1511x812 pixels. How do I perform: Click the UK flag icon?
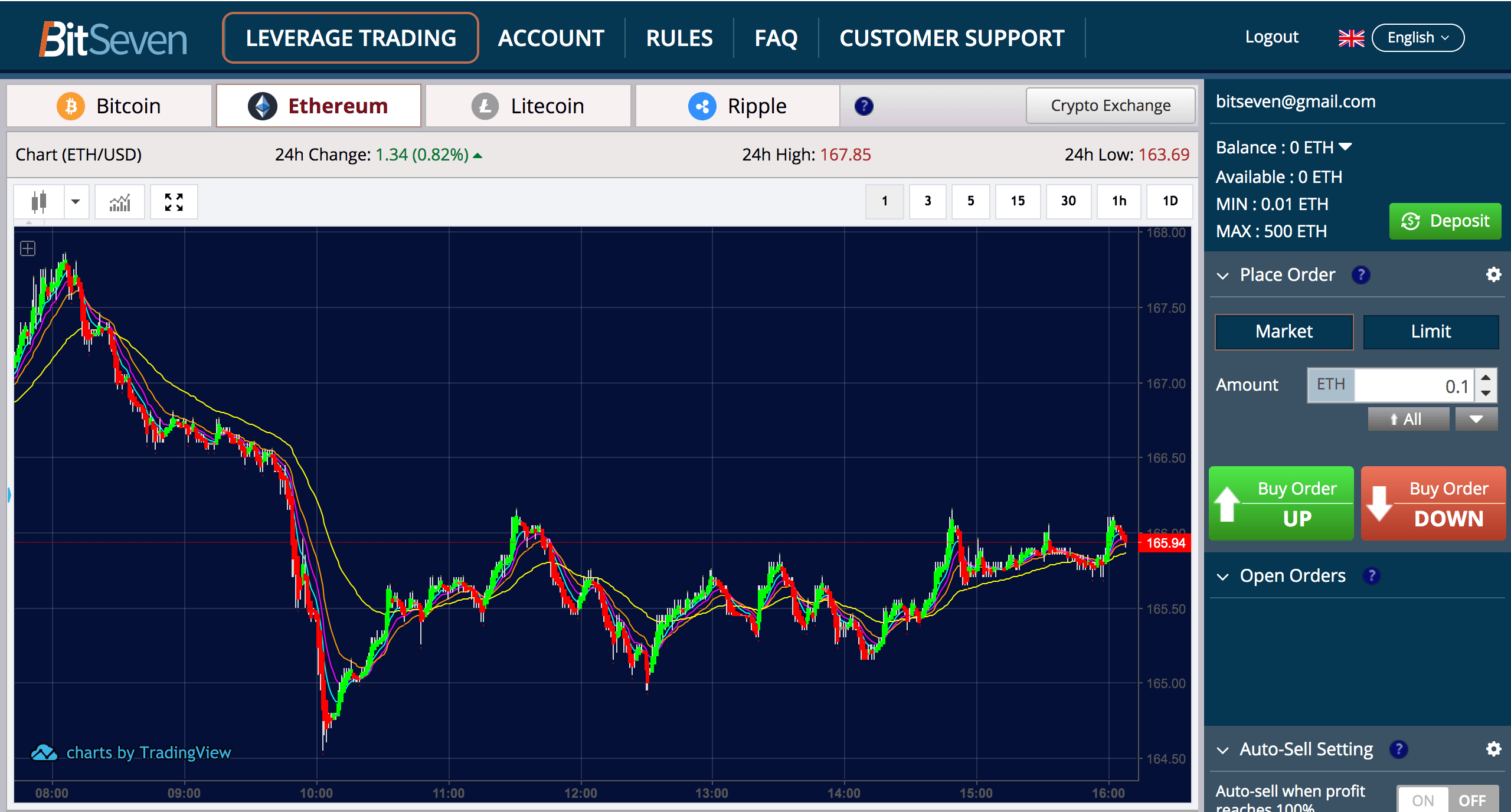tap(1351, 38)
